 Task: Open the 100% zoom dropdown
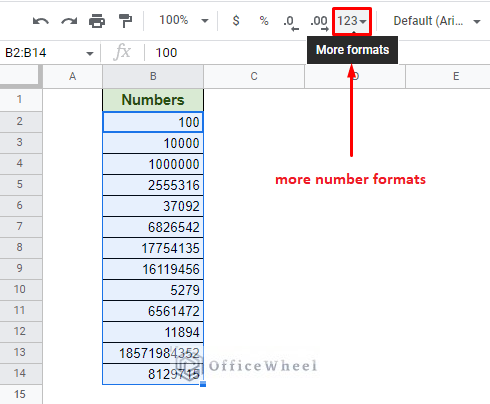(x=183, y=21)
